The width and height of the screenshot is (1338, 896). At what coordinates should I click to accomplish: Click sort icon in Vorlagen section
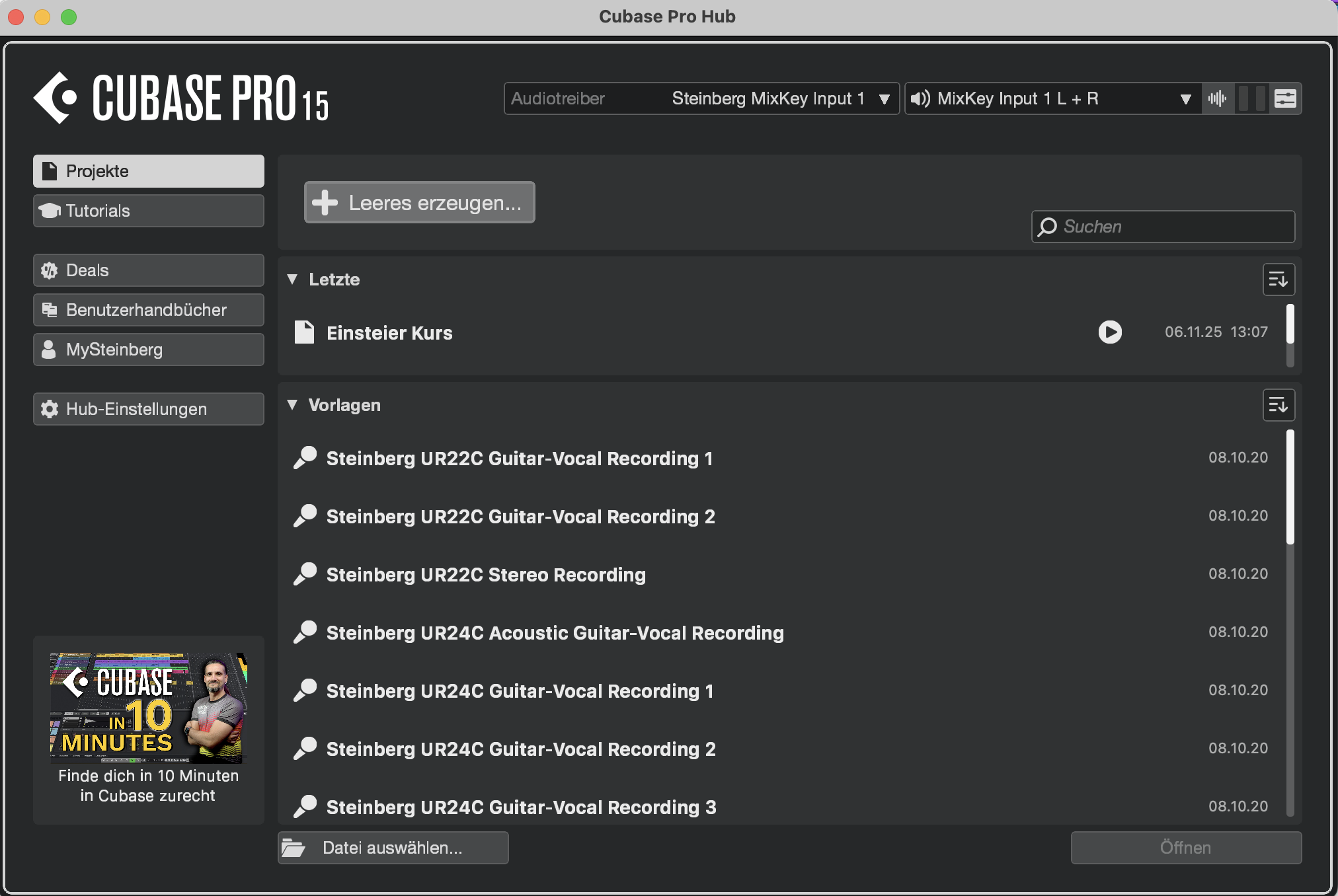point(1278,405)
